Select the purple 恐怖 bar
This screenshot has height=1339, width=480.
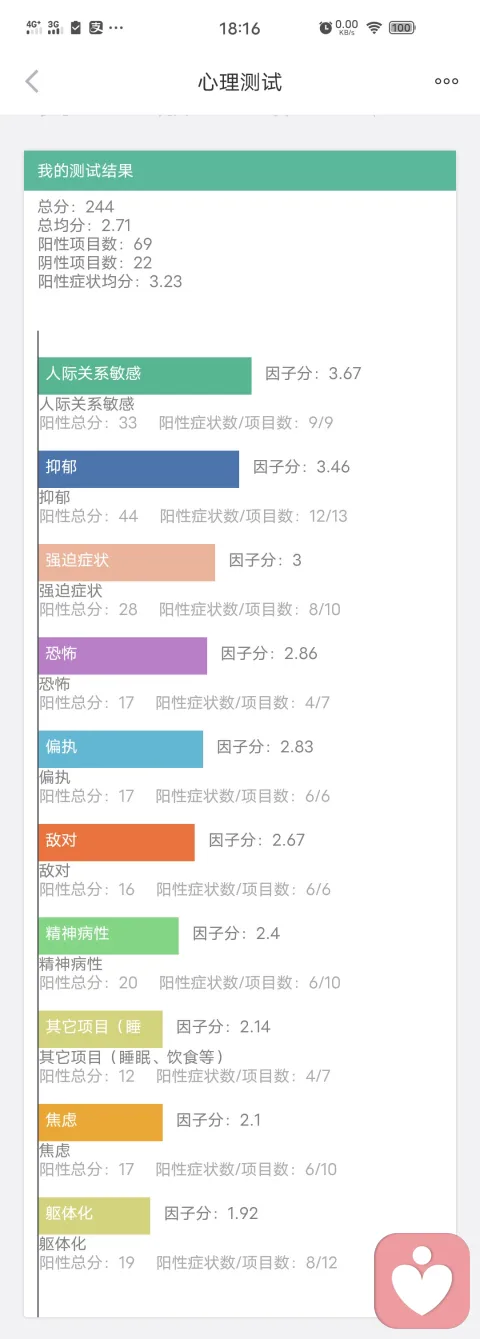pyautogui.click(x=123, y=655)
